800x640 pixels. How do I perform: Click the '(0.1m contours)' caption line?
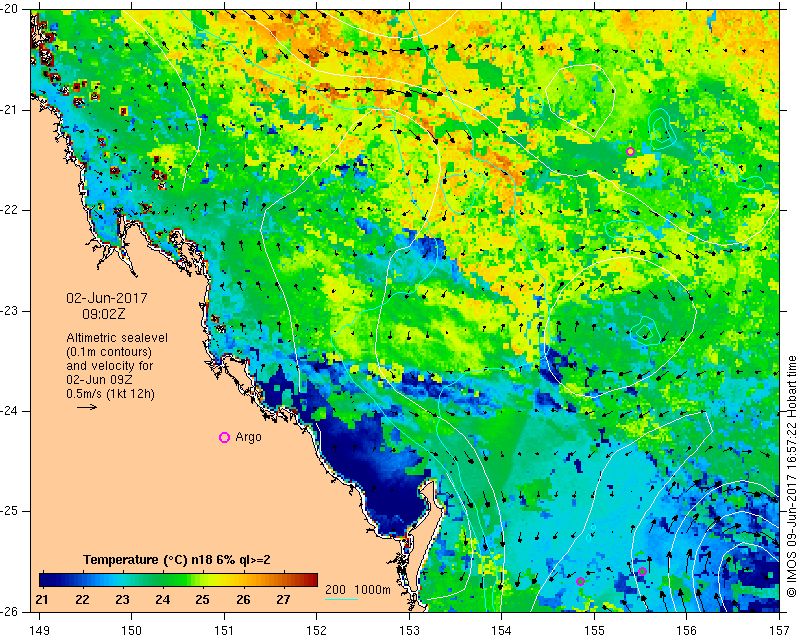pyautogui.click(x=109, y=352)
